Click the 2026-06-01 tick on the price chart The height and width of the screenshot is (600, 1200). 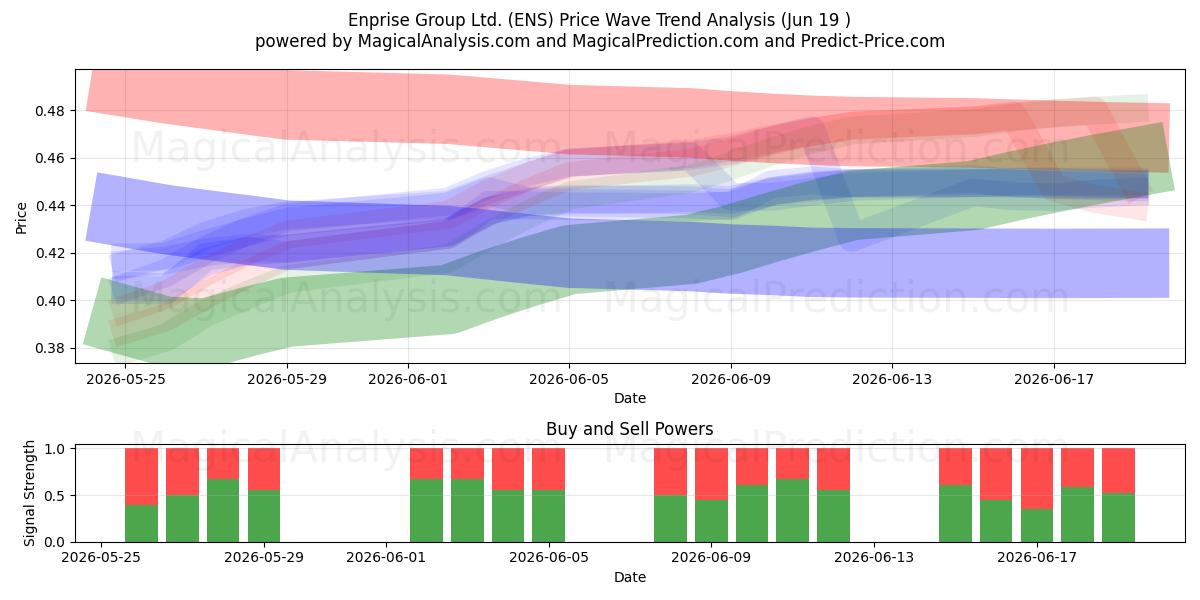[x=408, y=379]
